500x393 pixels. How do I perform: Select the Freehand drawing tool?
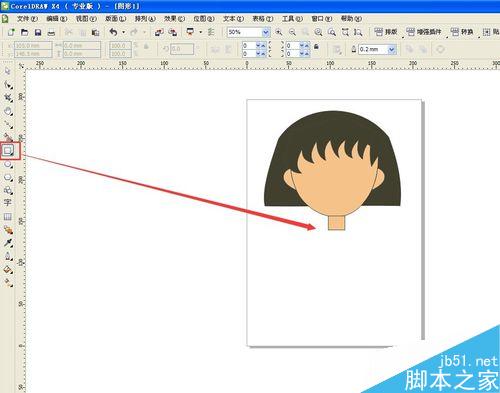[8, 124]
